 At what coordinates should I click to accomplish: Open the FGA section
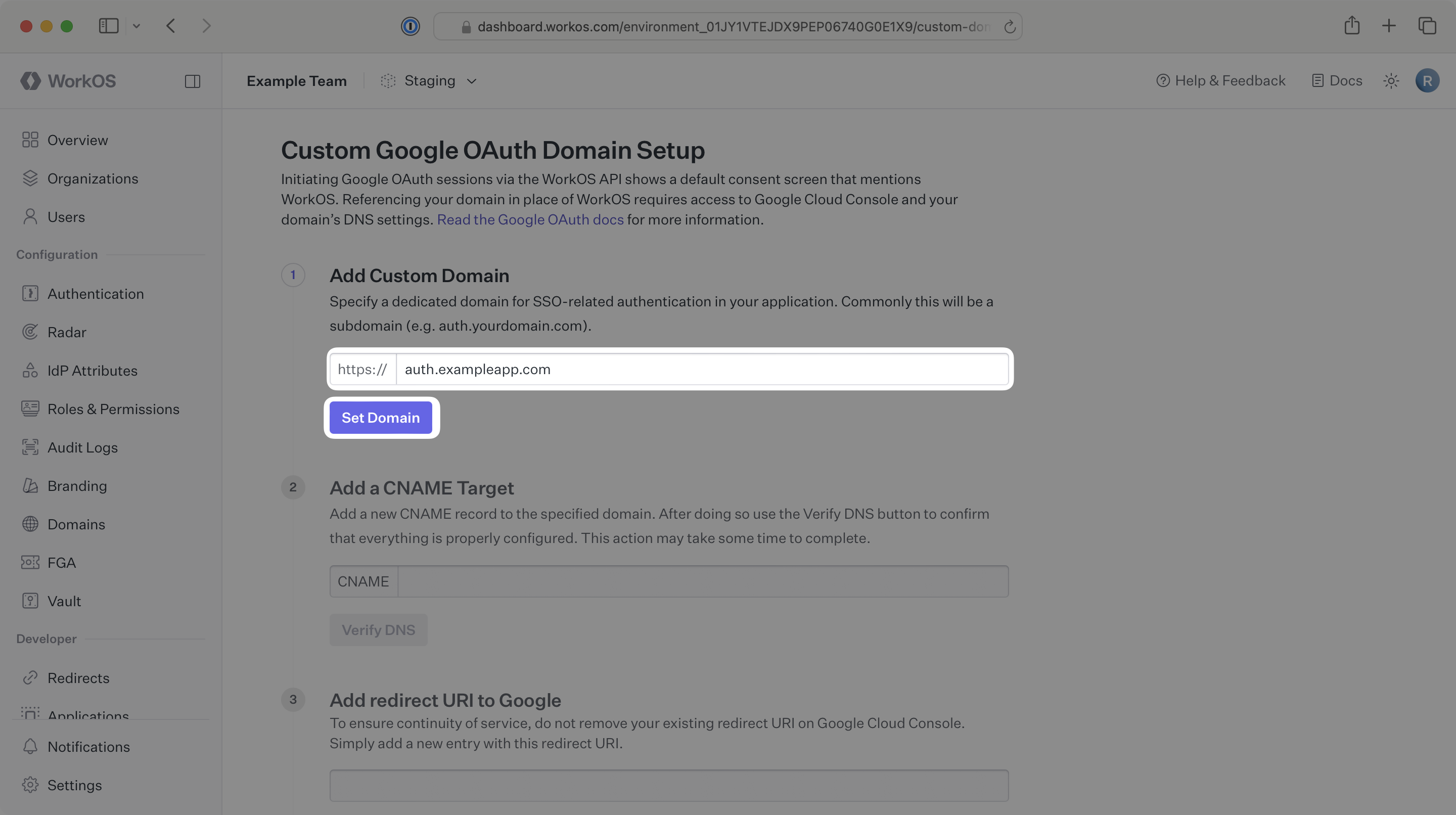coord(61,562)
